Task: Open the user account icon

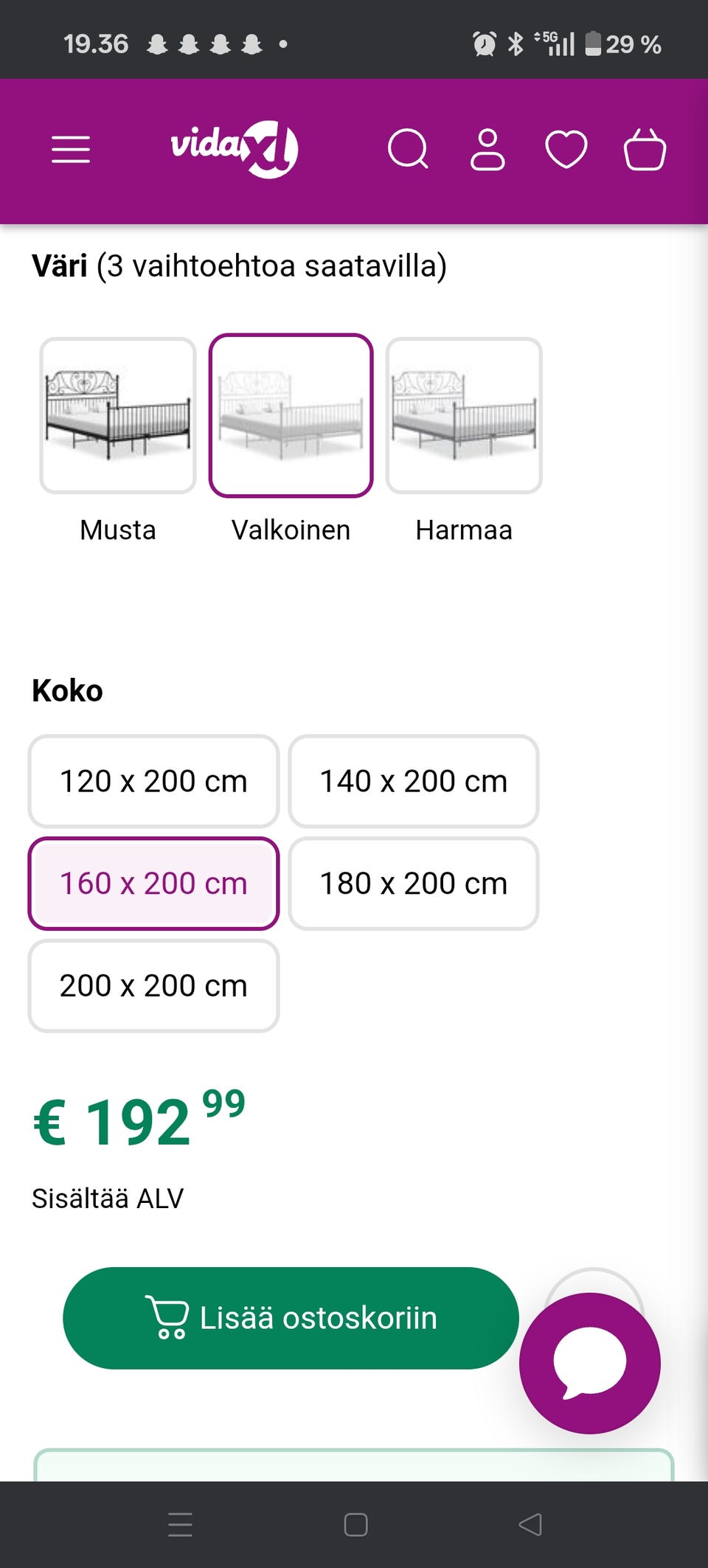Action: [487, 150]
